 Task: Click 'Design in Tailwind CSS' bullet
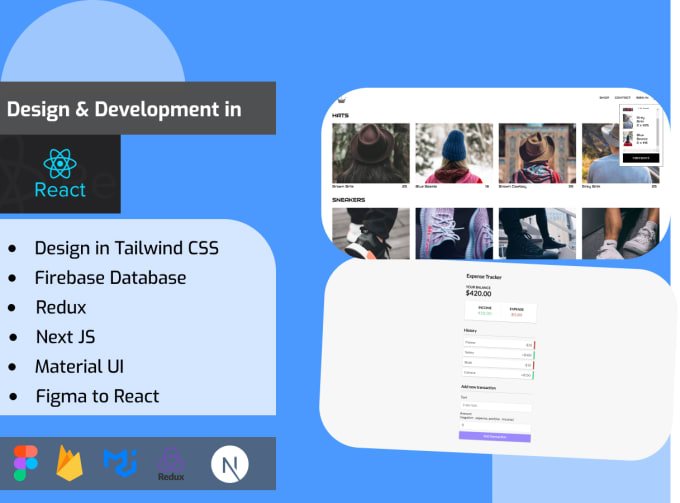pos(127,248)
